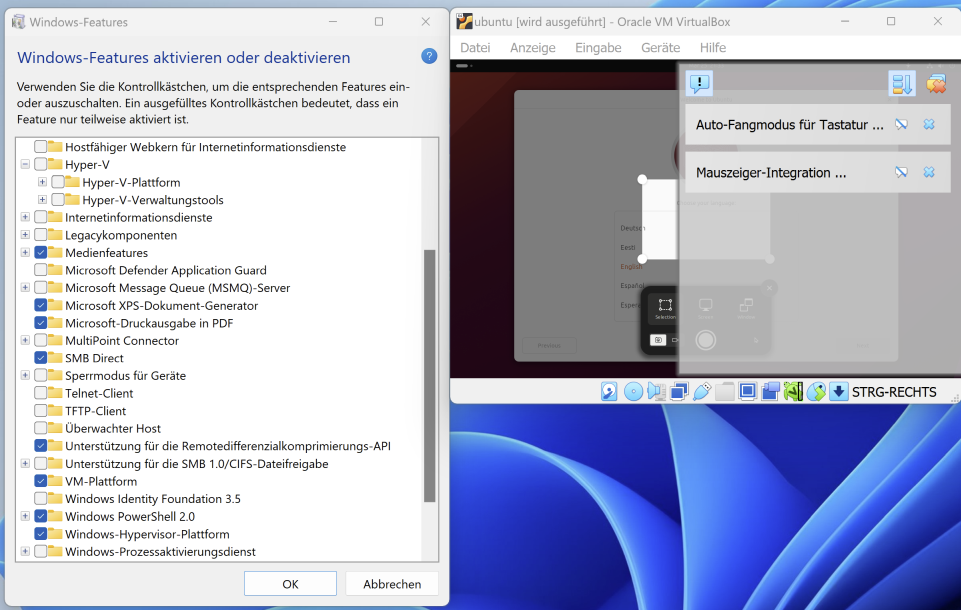Open the Anzeige menu in VirtualBox
Viewport: 961px width, 610px height.
[533, 48]
